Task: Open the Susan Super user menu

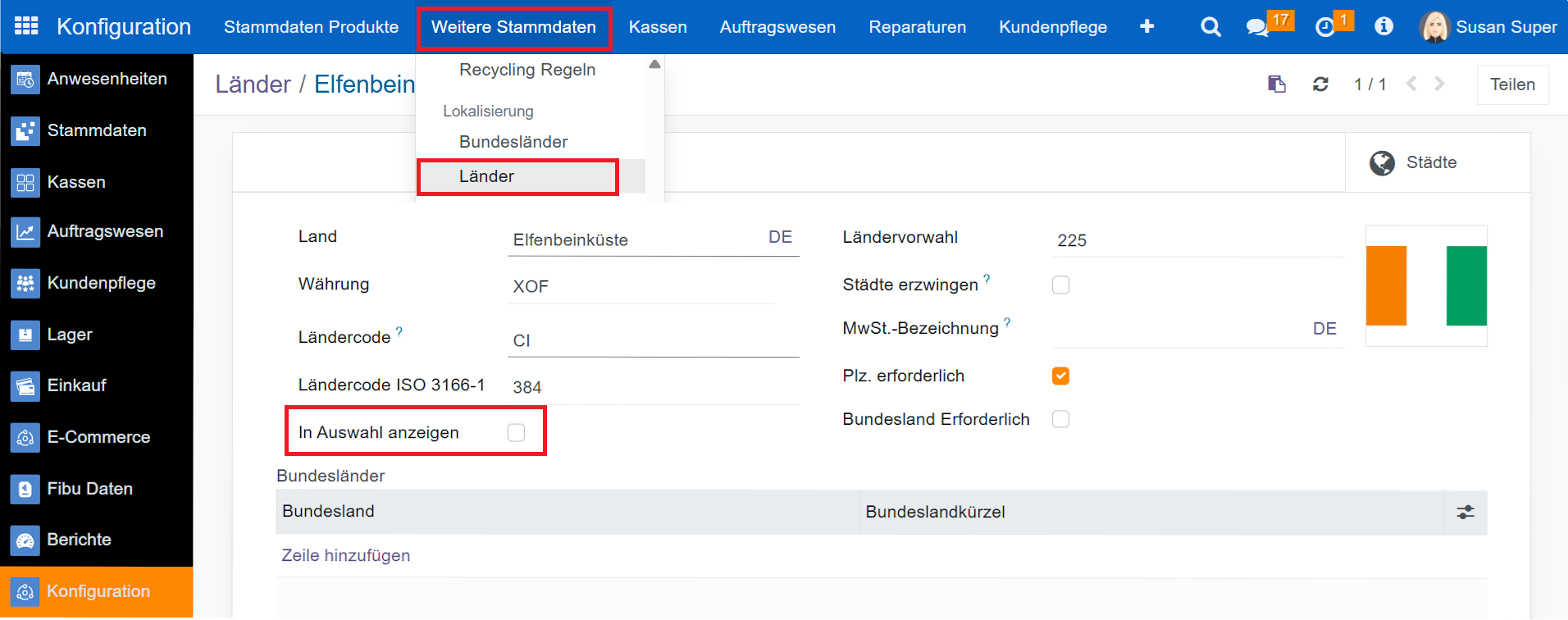Action: (x=1488, y=27)
